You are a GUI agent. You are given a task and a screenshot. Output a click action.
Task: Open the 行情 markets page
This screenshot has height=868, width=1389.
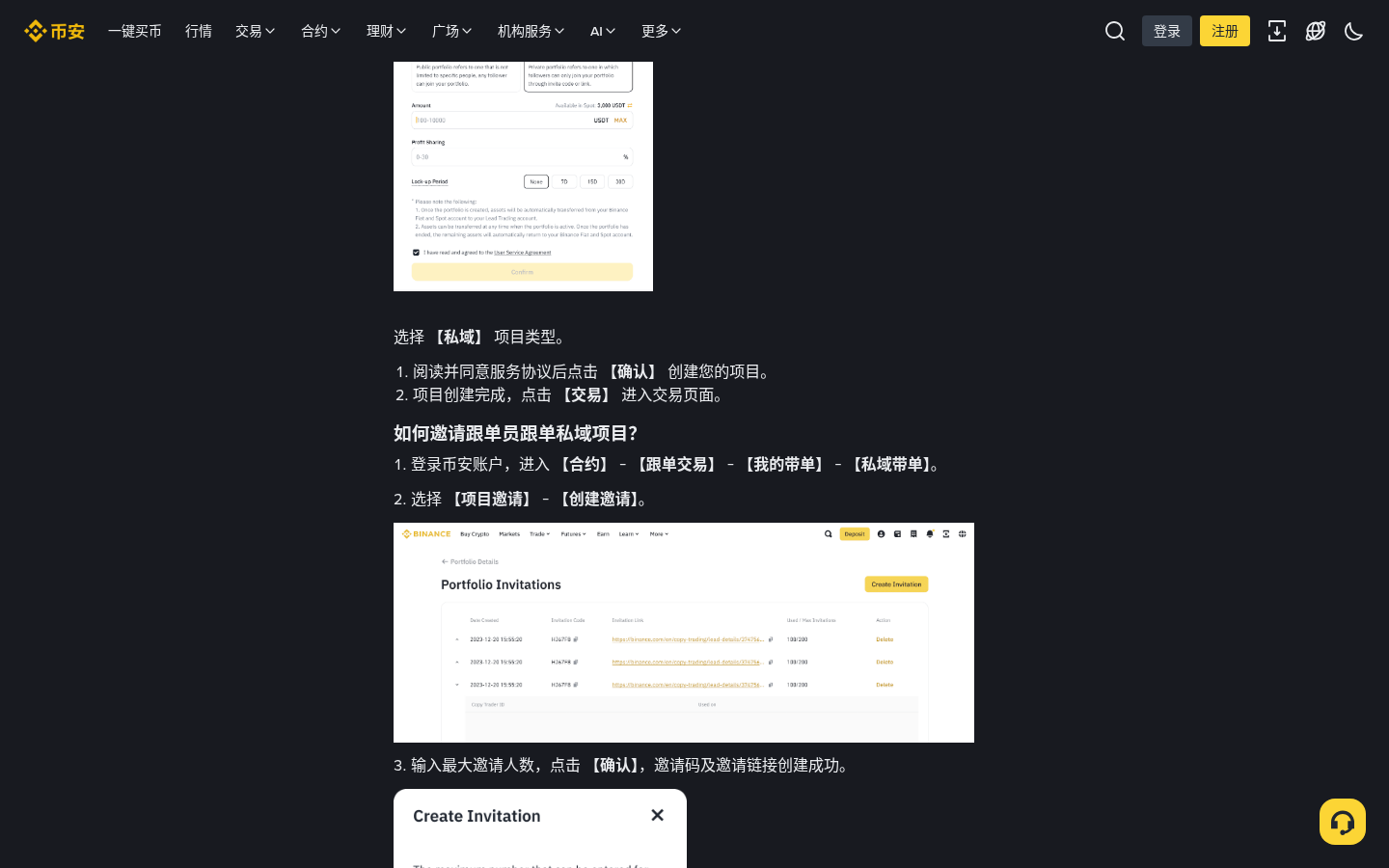[199, 31]
